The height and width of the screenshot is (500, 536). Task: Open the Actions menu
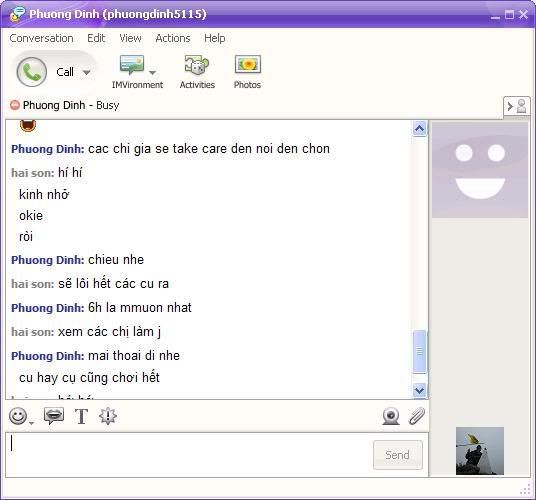pos(173,38)
